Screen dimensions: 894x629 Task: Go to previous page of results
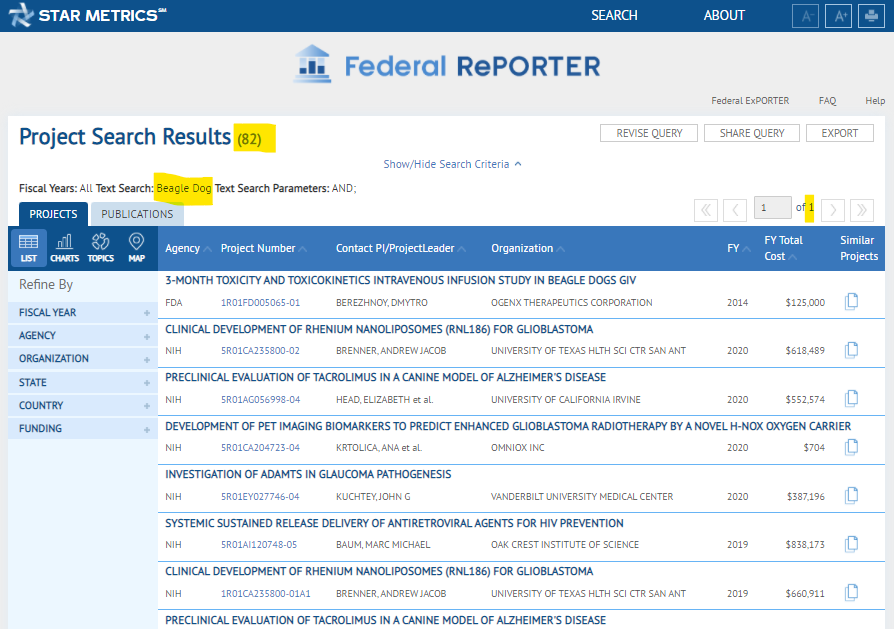735,210
